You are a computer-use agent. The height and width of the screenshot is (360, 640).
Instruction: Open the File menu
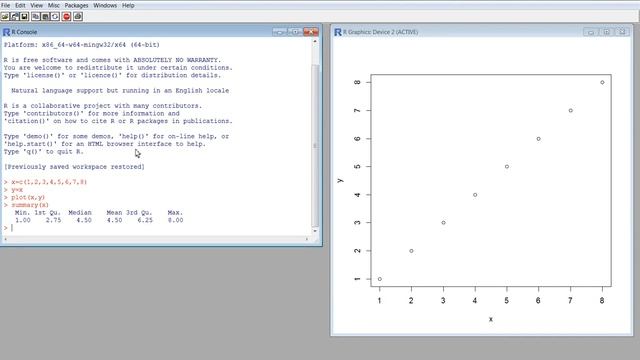[x=5, y=5]
